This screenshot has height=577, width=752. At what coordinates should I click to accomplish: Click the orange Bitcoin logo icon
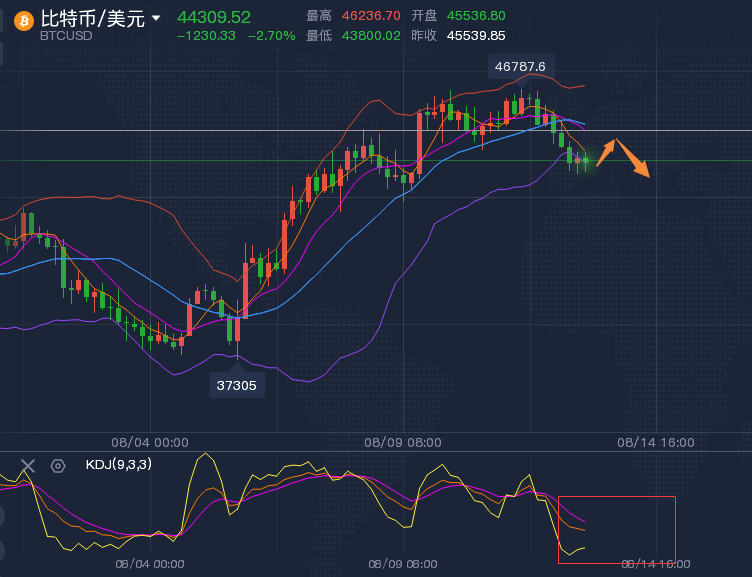pos(22,20)
